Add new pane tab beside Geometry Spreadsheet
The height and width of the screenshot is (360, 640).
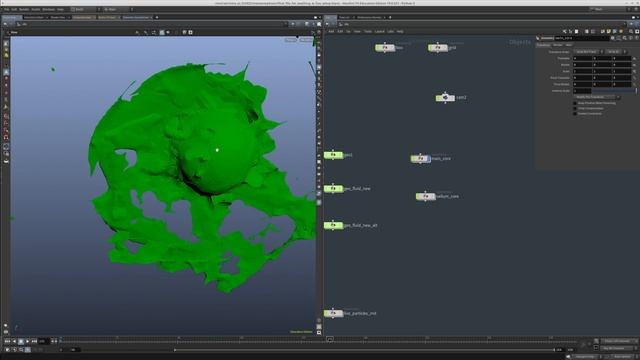[157, 18]
